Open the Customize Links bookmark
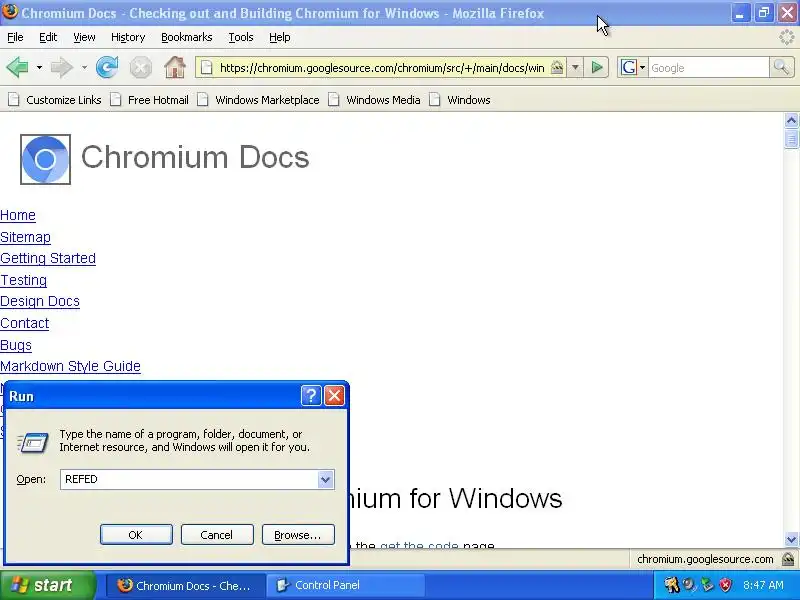The width and height of the screenshot is (800, 600). point(55,100)
